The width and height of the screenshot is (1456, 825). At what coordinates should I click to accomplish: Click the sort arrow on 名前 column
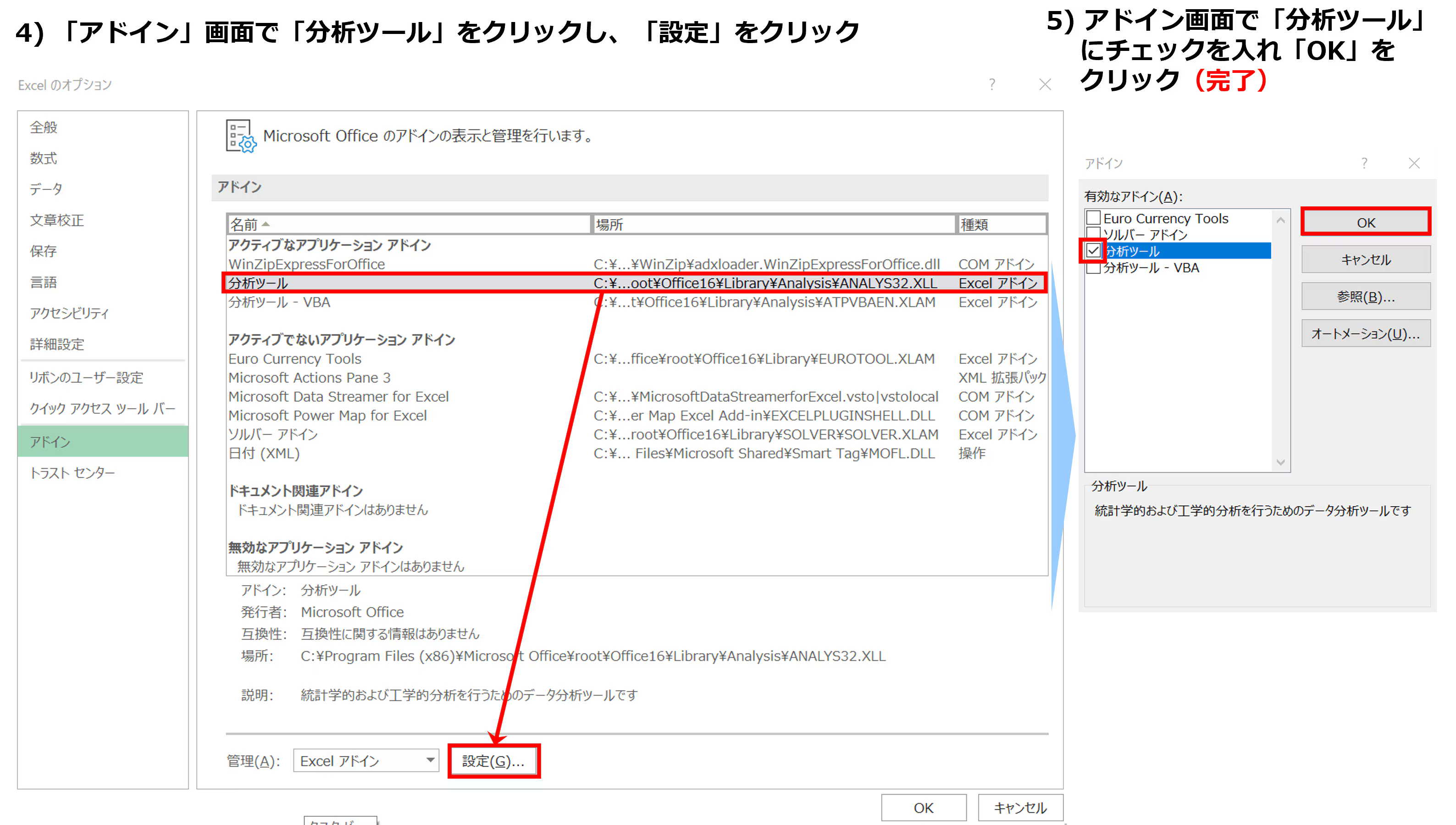266,224
